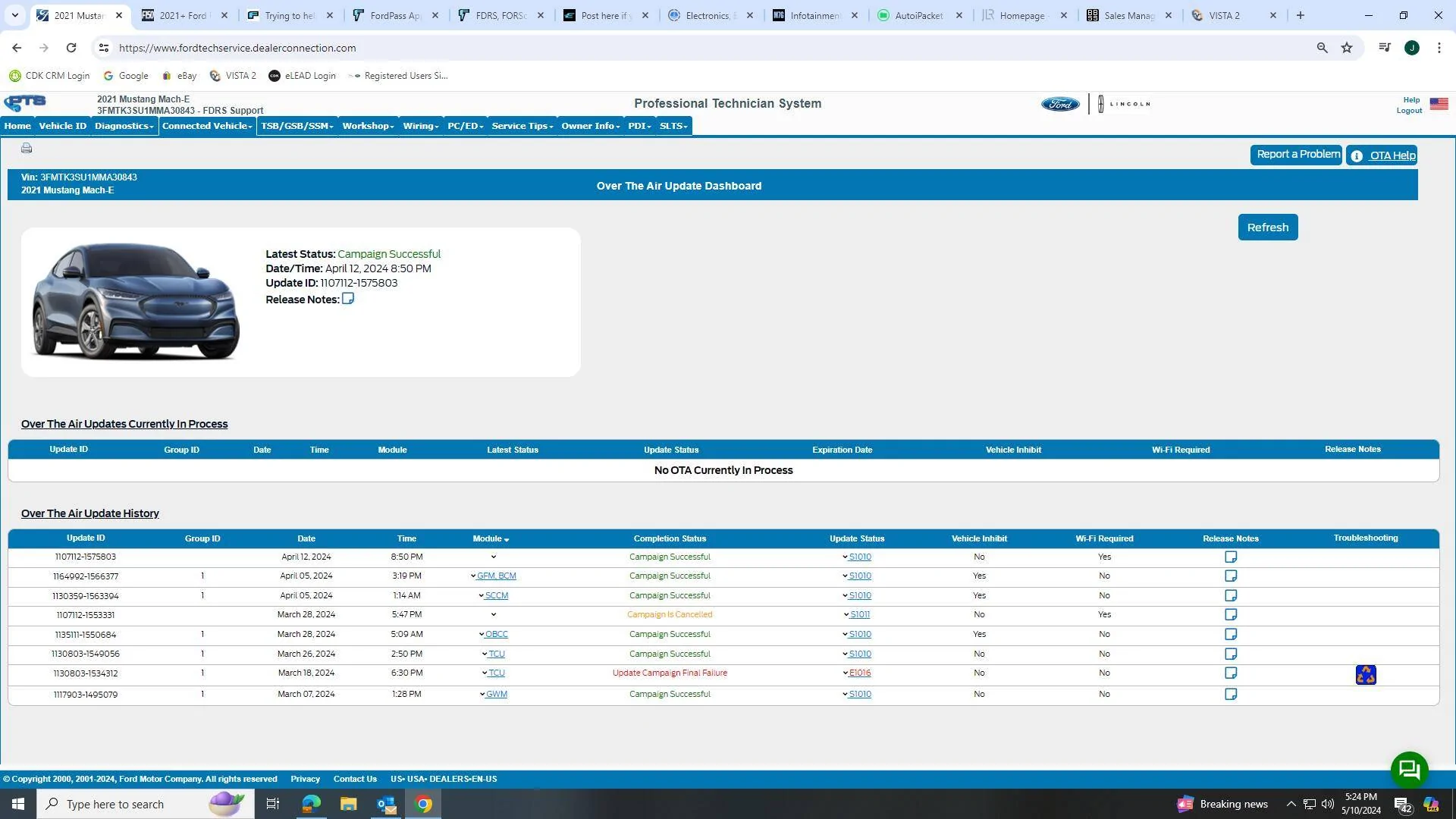Image resolution: width=1456 pixels, height=819 pixels.
Task: Click the browser address bar URL
Action: coord(237,48)
